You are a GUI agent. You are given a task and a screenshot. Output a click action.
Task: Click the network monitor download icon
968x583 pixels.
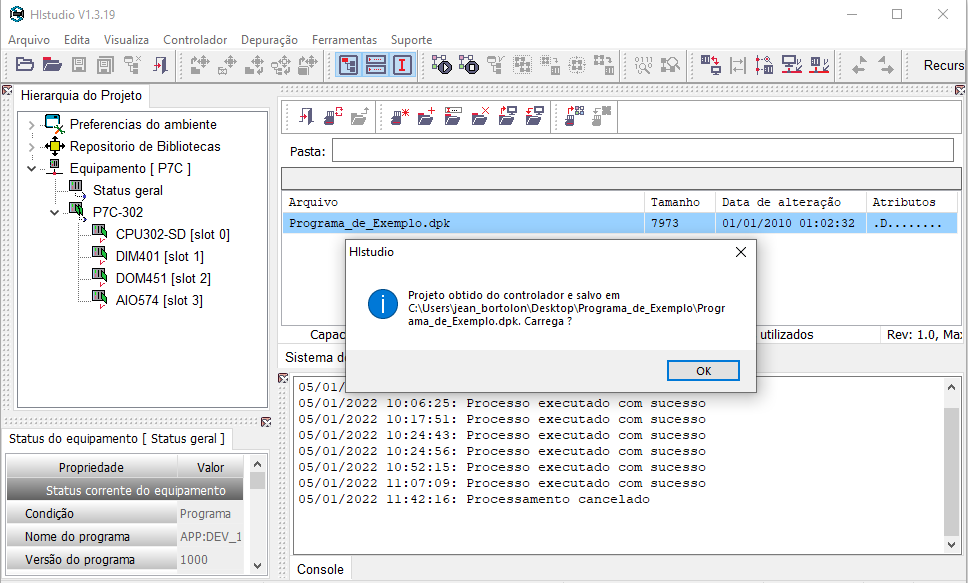point(792,64)
